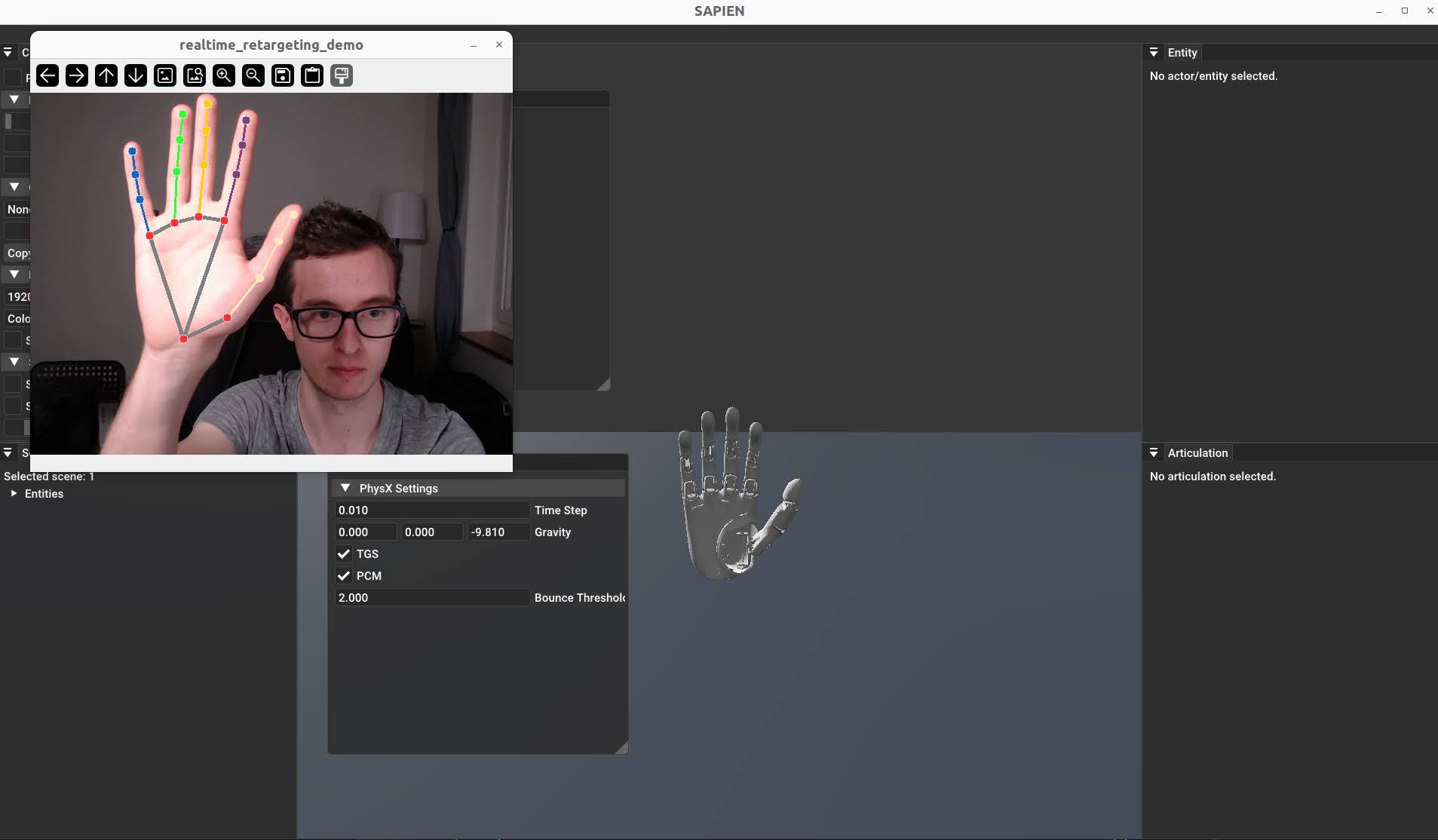Expand the Entities tree item
Viewport: 1438px width, 840px height.
point(13,494)
